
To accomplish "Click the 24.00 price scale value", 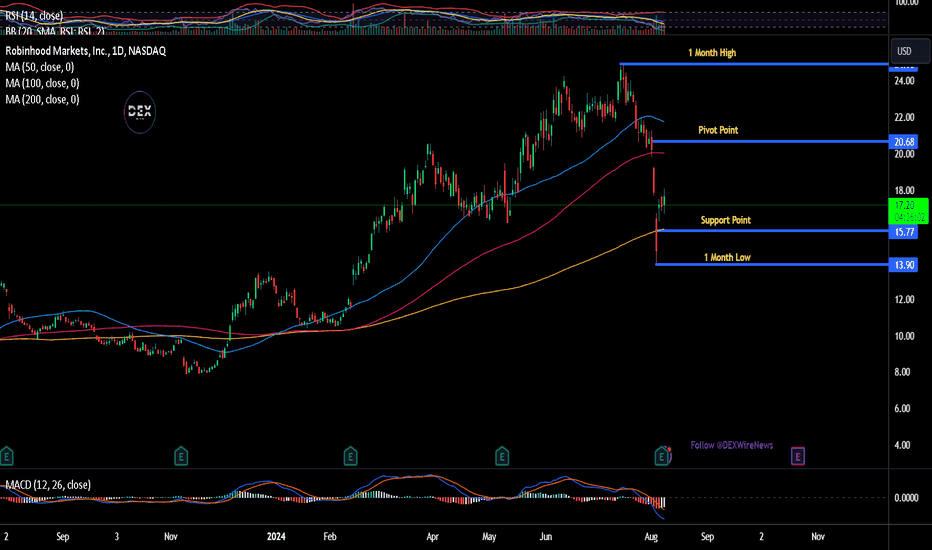I will point(904,81).
